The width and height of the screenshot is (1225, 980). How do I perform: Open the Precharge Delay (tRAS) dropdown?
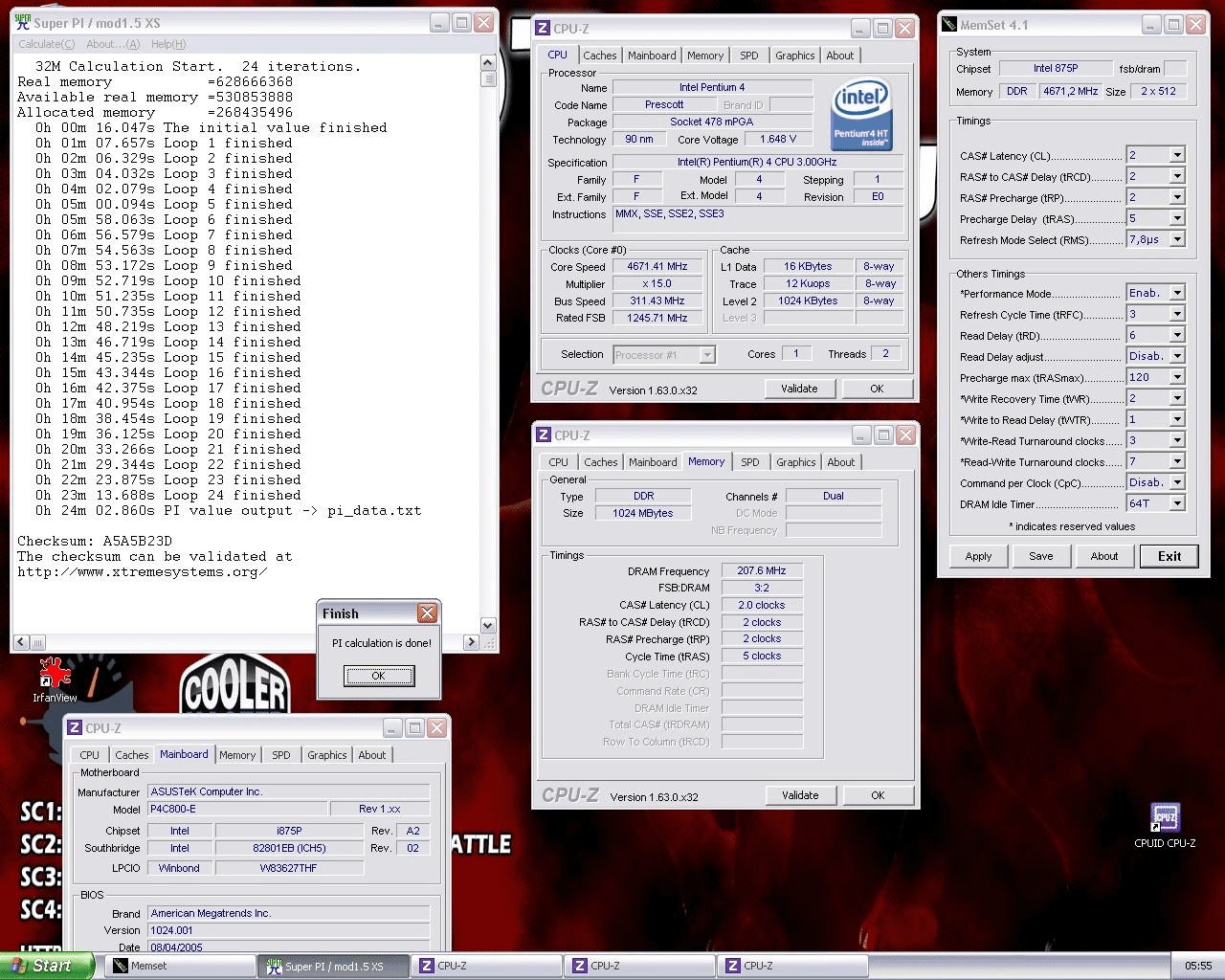[1178, 218]
